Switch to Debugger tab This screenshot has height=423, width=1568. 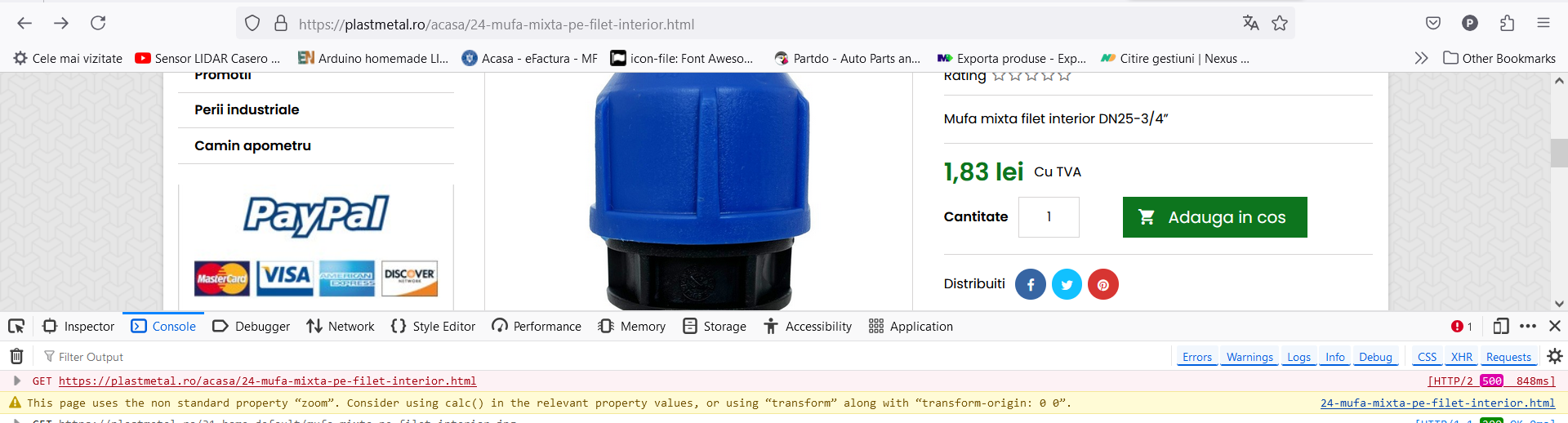(251, 326)
